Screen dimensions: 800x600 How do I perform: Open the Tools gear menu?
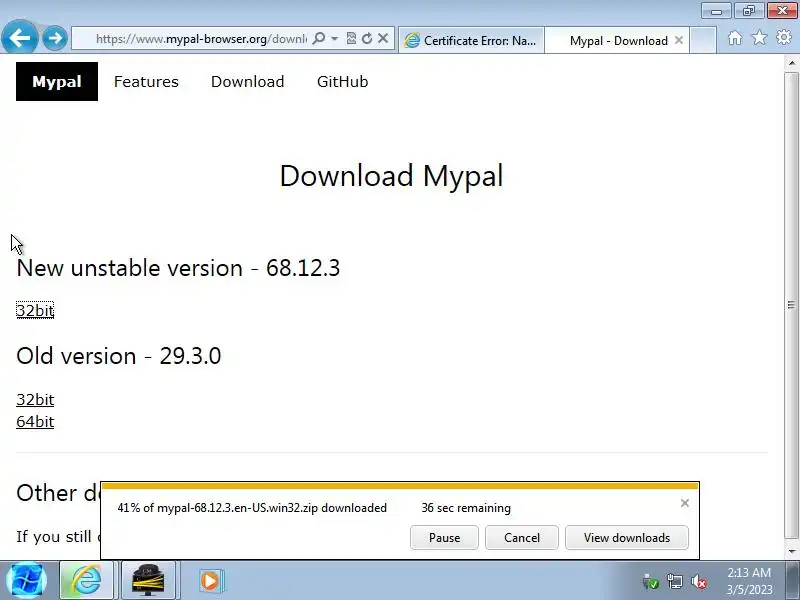tap(784, 38)
